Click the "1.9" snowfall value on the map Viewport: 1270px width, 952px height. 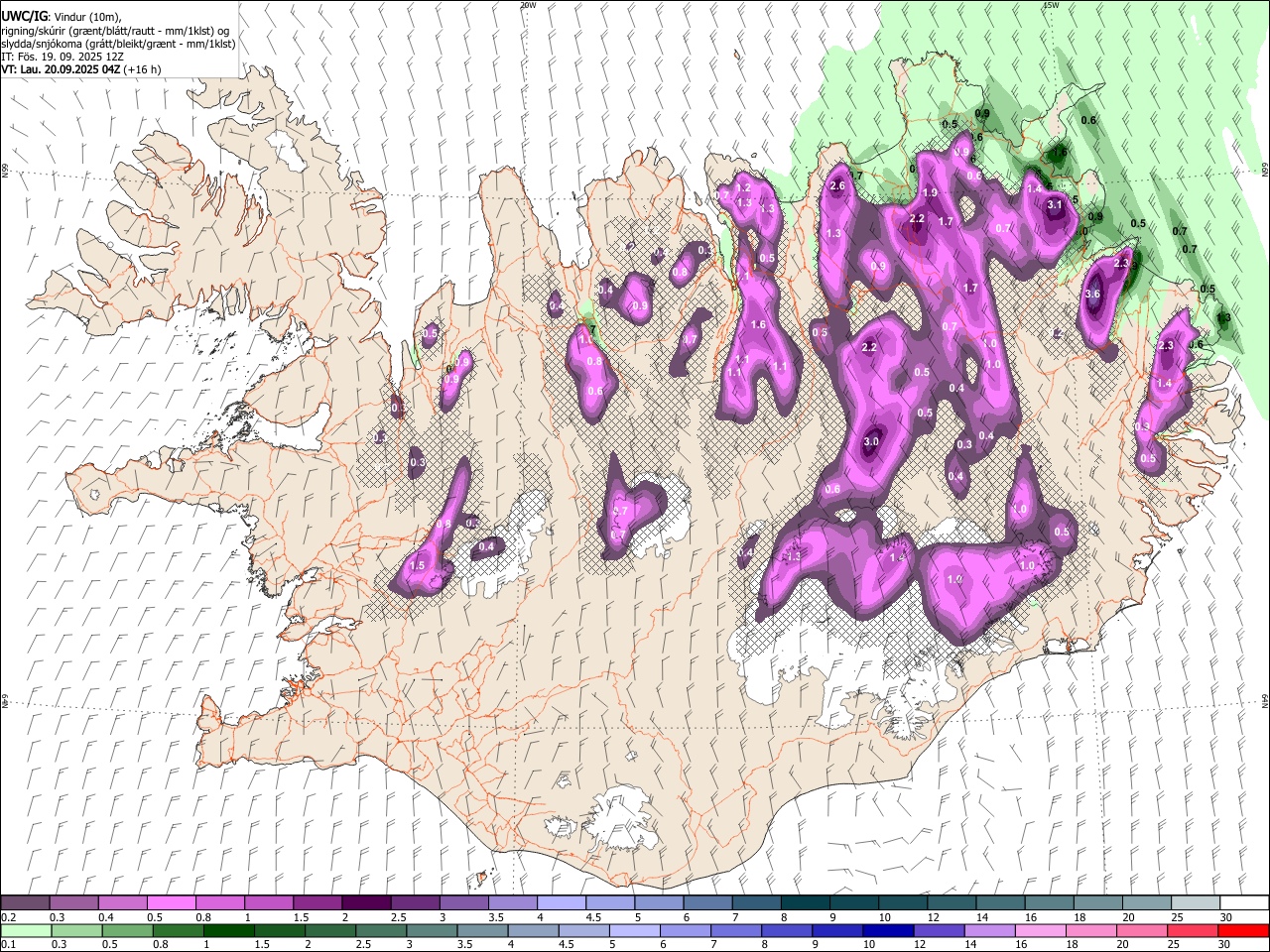click(930, 192)
